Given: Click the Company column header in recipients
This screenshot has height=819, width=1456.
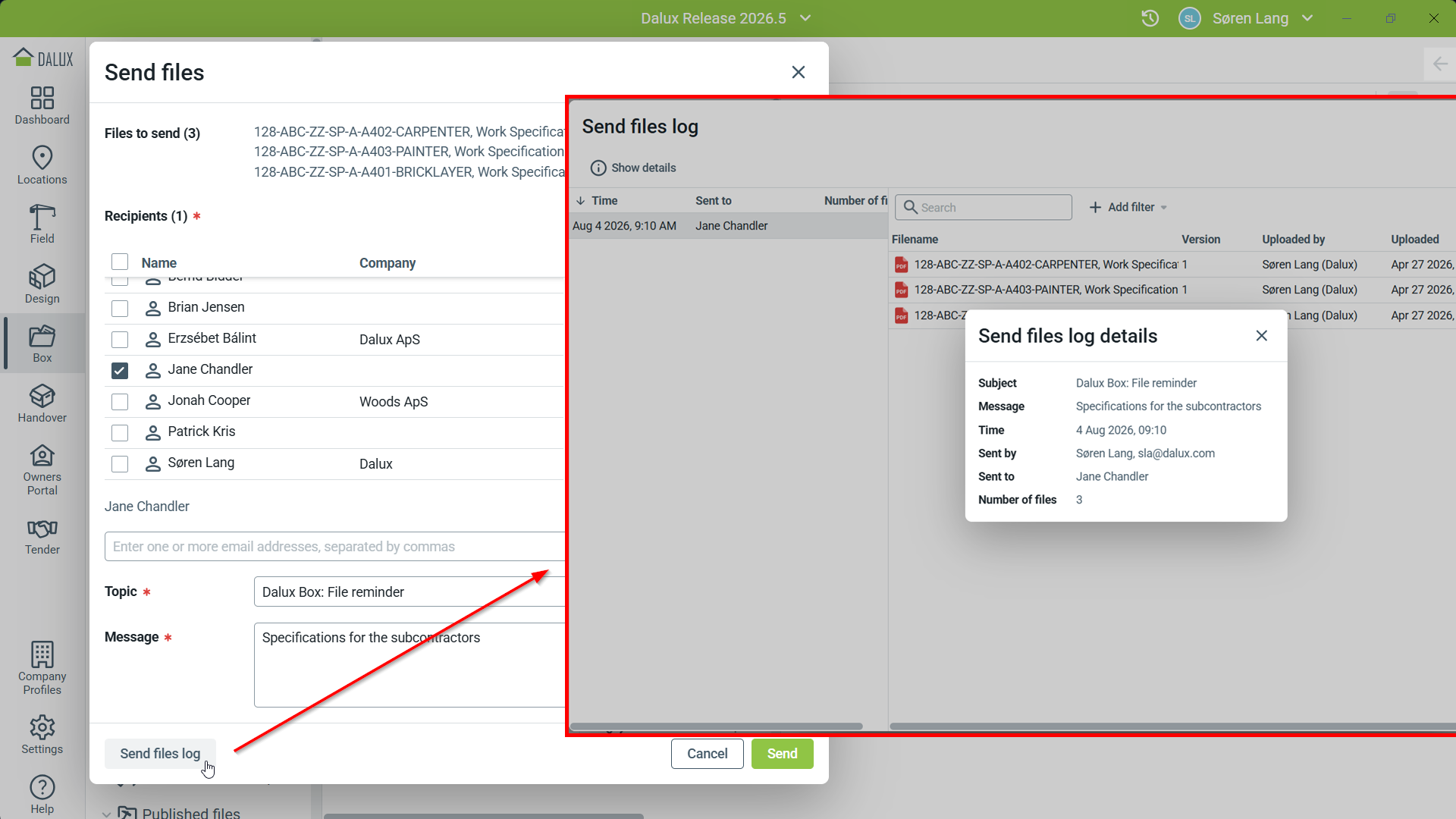Looking at the screenshot, I should coord(388,263).
